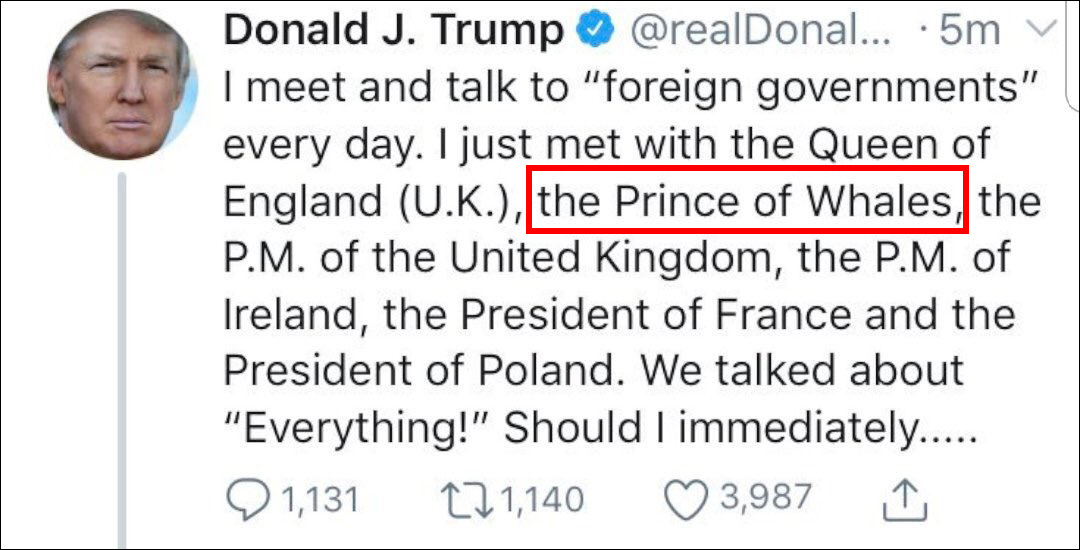Click the red-boxed "the Prince of Whales" phrase
1080x550 pixels.
(x=746, y=204)
